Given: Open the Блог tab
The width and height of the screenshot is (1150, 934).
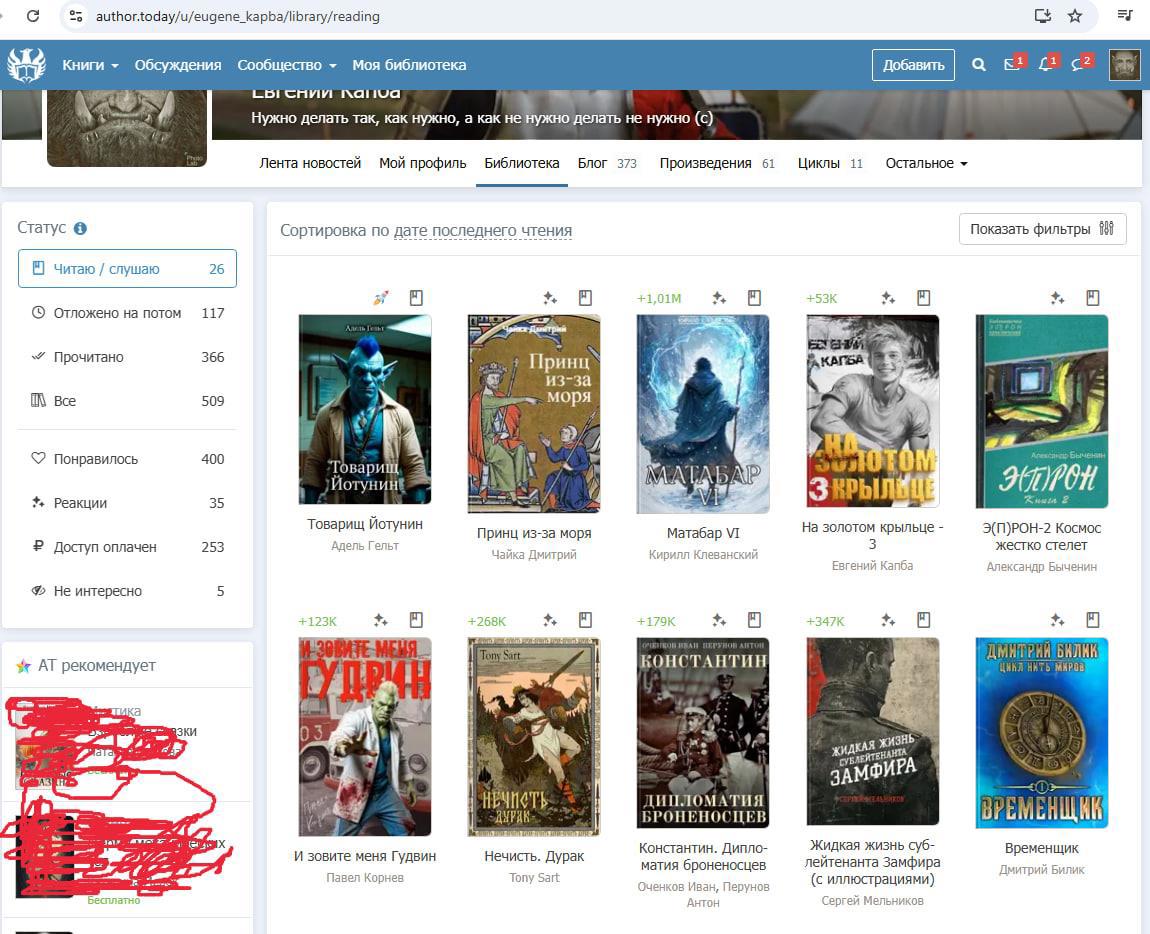Looking at the screenshot, I should click(x=592, y=163).
